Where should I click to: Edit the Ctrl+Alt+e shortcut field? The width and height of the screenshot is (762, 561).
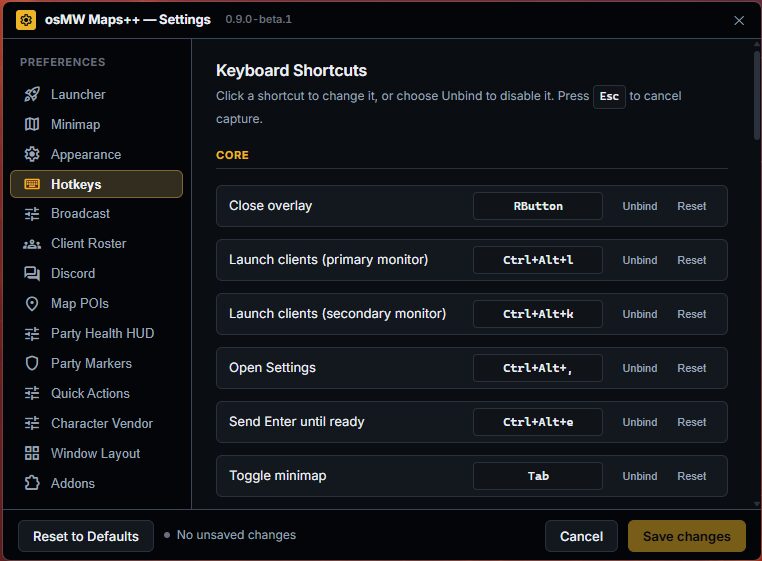pos(538,422)
